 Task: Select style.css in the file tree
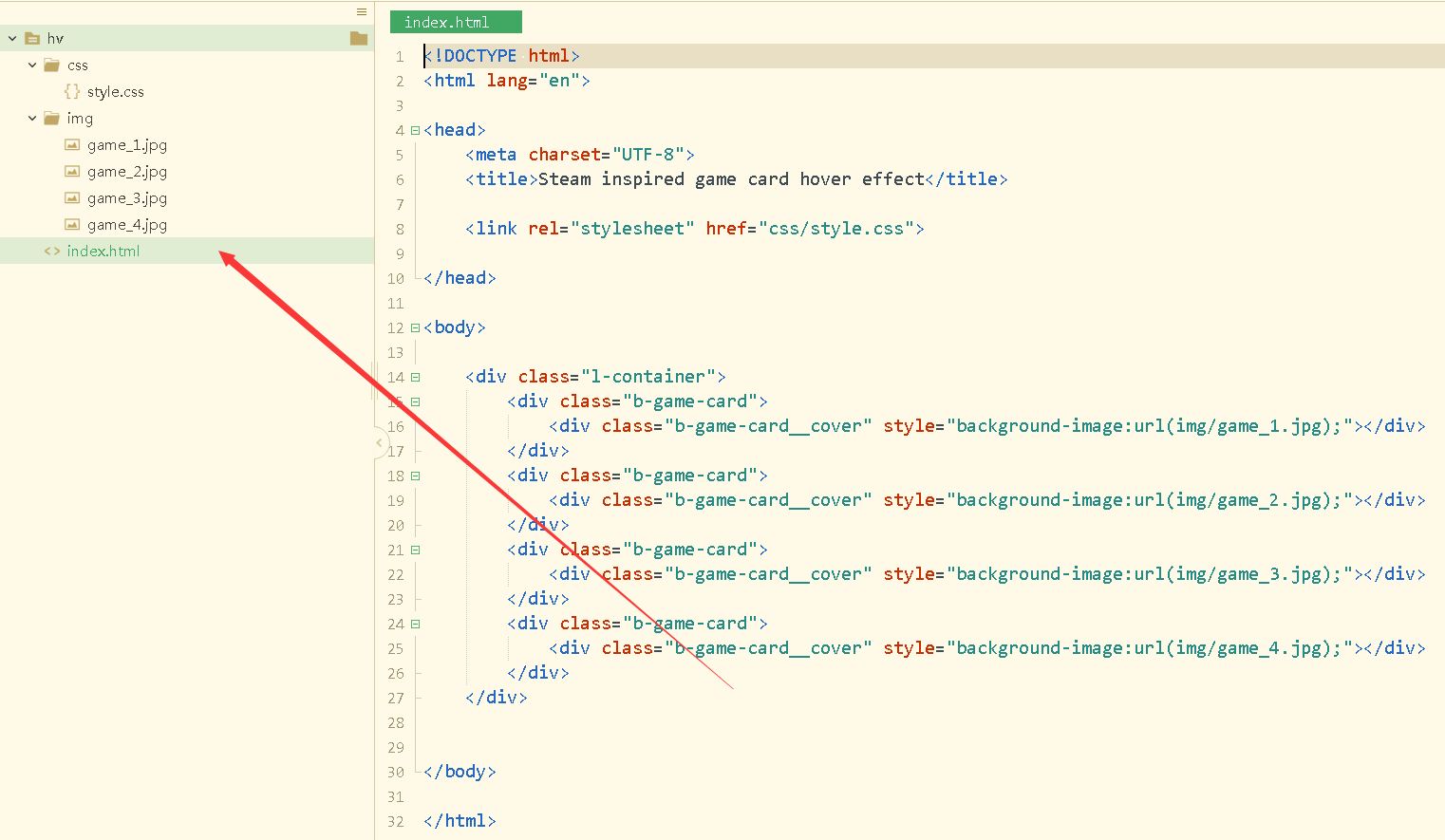coord(116,91)
